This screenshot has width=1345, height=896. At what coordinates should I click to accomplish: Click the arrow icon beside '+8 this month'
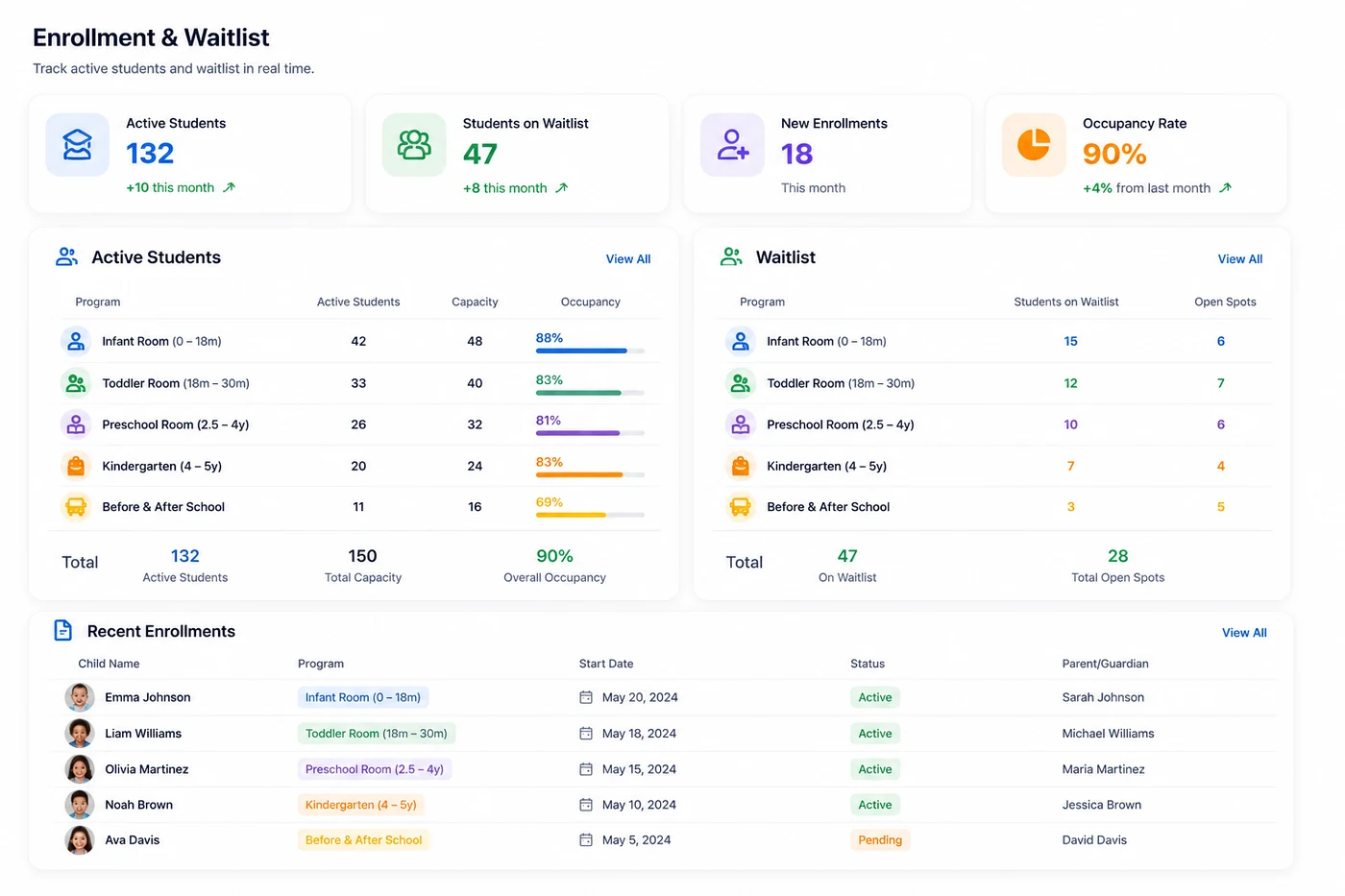point(562,188)
